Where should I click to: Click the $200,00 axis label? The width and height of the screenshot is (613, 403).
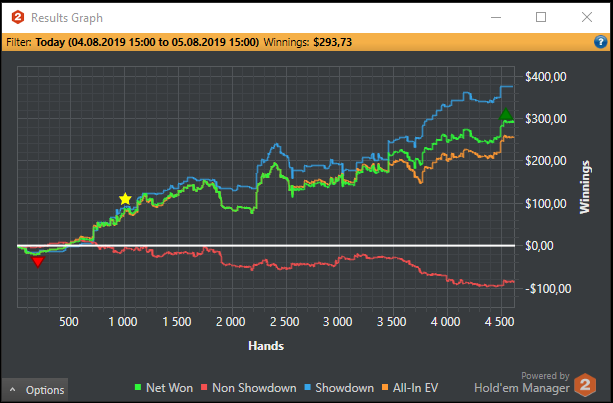pos(546,161)
